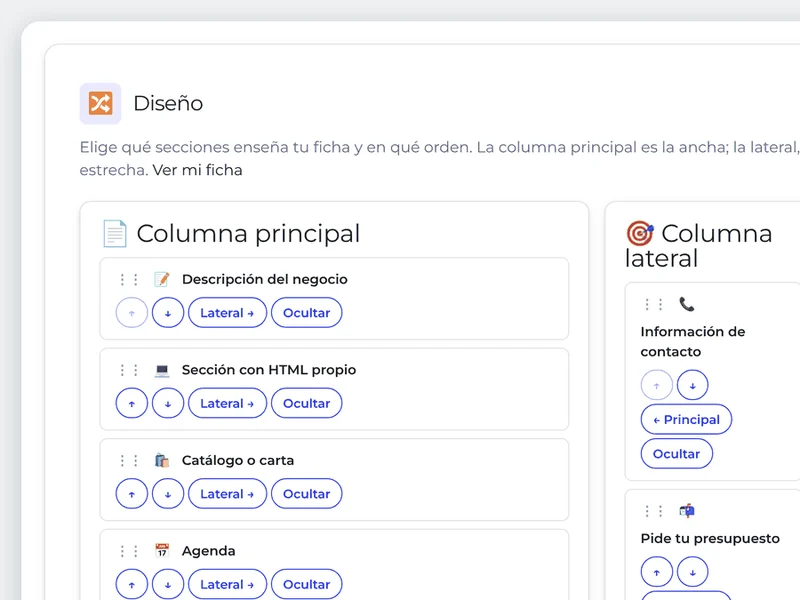
Task: Select the 'Pide tu presupuesto' label
Action: [710, 539]
